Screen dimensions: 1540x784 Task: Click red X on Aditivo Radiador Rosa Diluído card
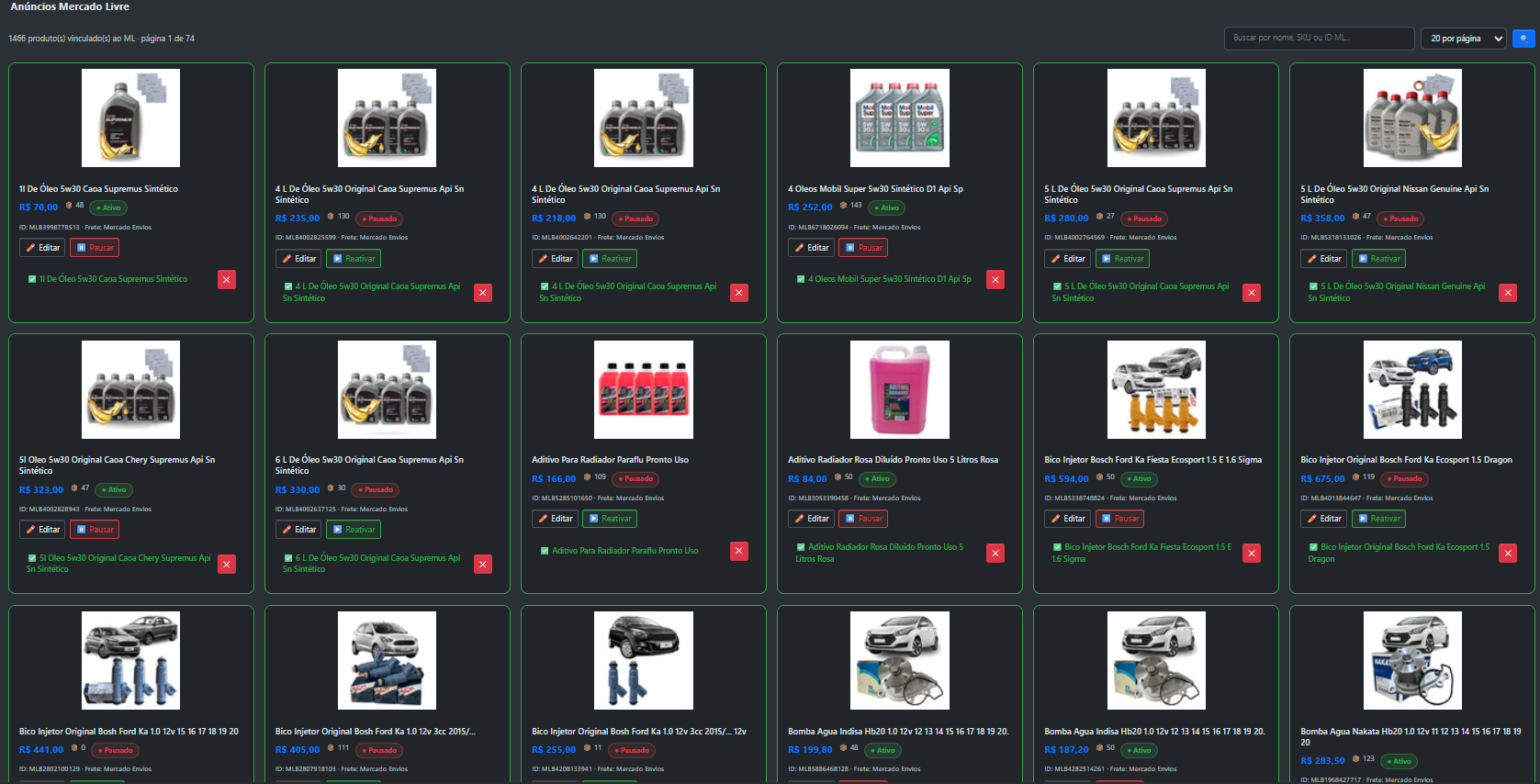[x=995, y=554]
